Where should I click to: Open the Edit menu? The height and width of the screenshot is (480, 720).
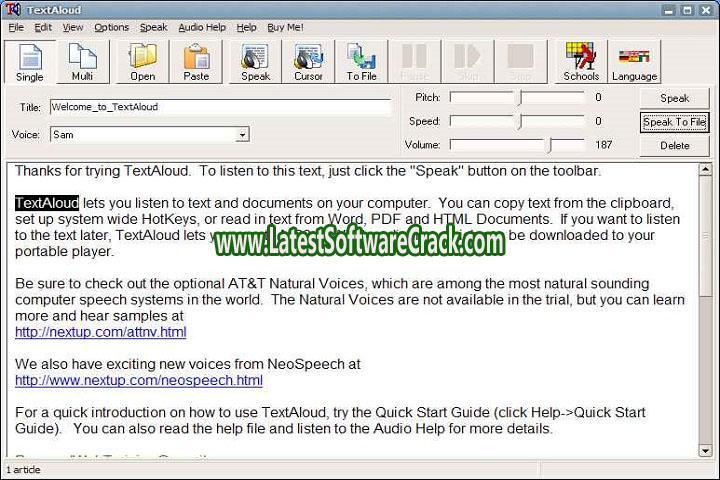coord(43,28)
